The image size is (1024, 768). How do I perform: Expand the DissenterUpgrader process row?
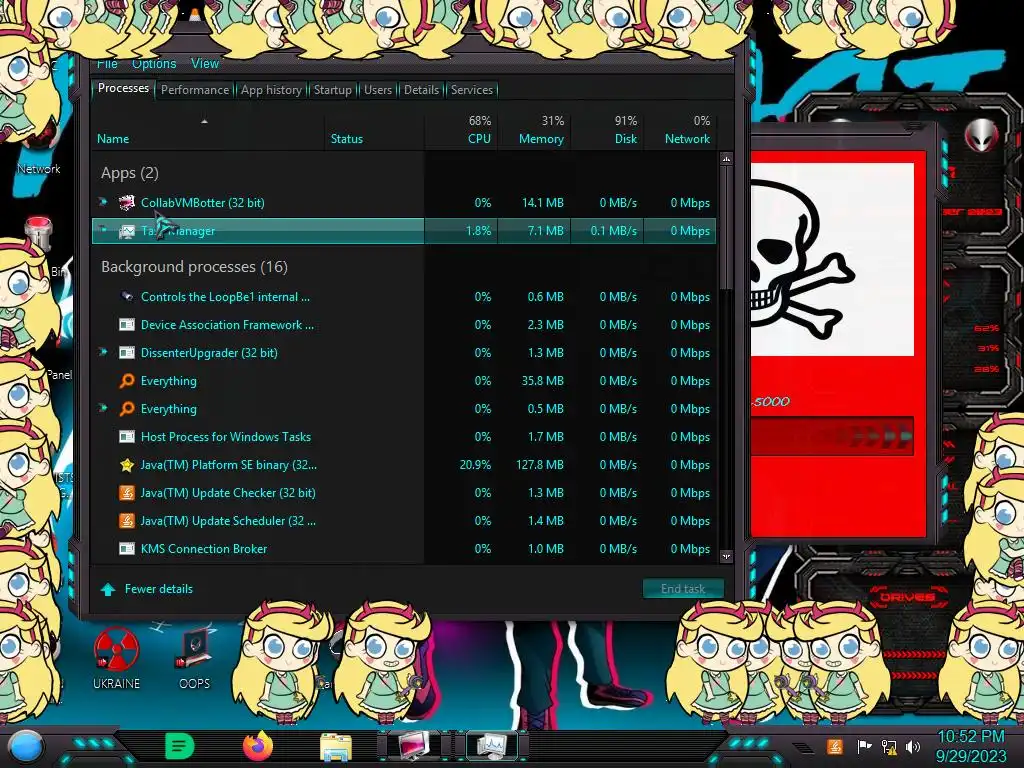pyautogui.click(x=103, y=351)
